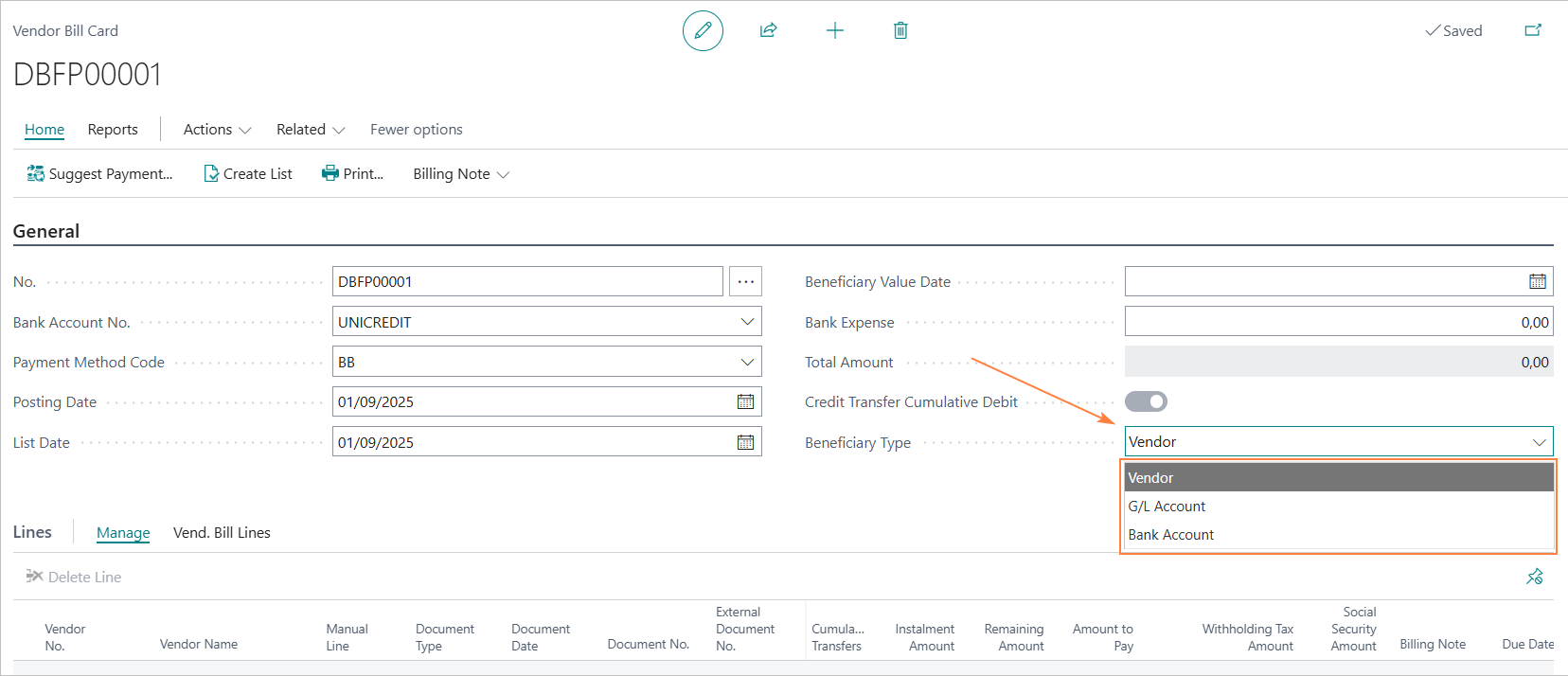Click the share icon at top
This screenshot has width=1568, height=676.
click(x=769, y=31)
